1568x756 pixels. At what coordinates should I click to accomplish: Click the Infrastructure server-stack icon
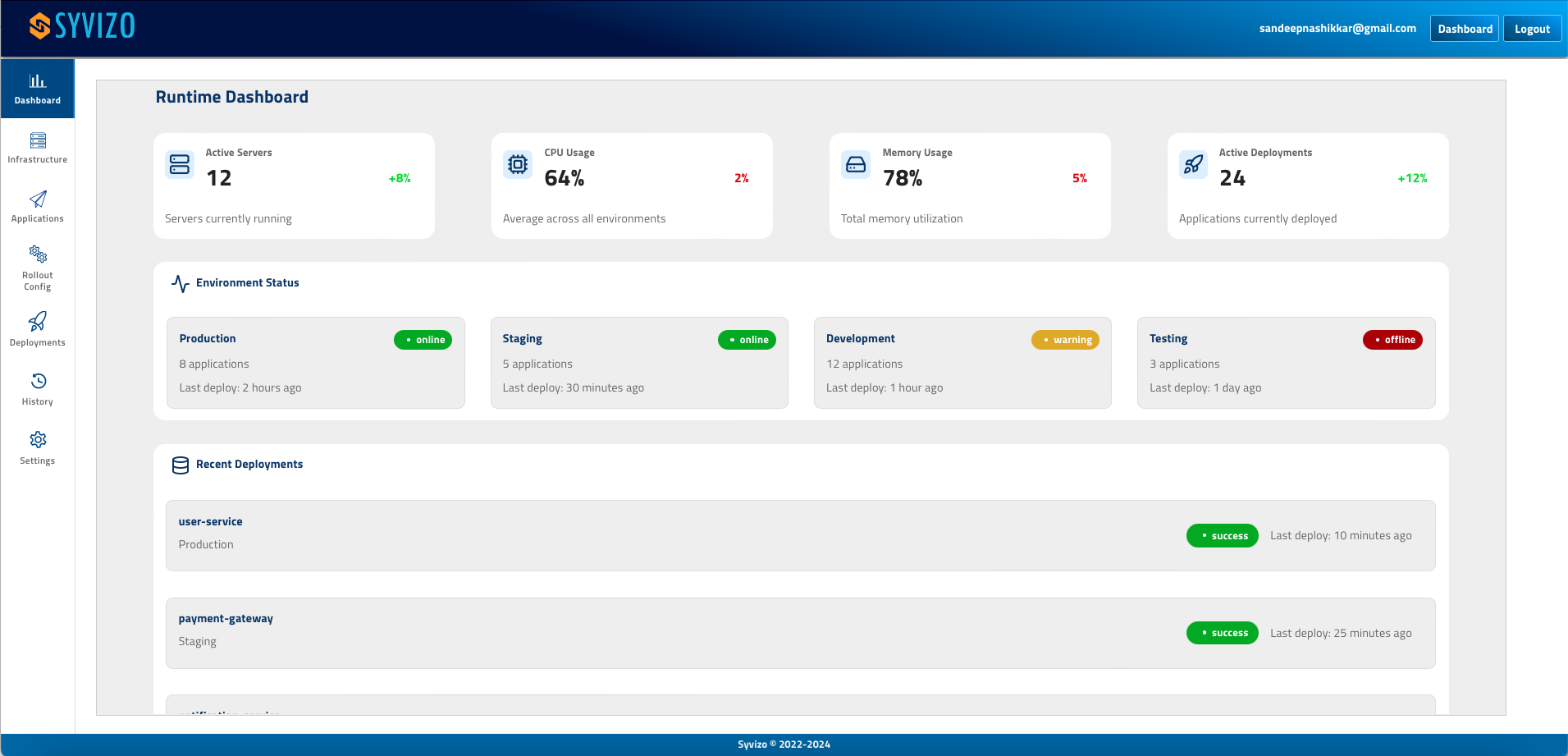click(38, 140)
